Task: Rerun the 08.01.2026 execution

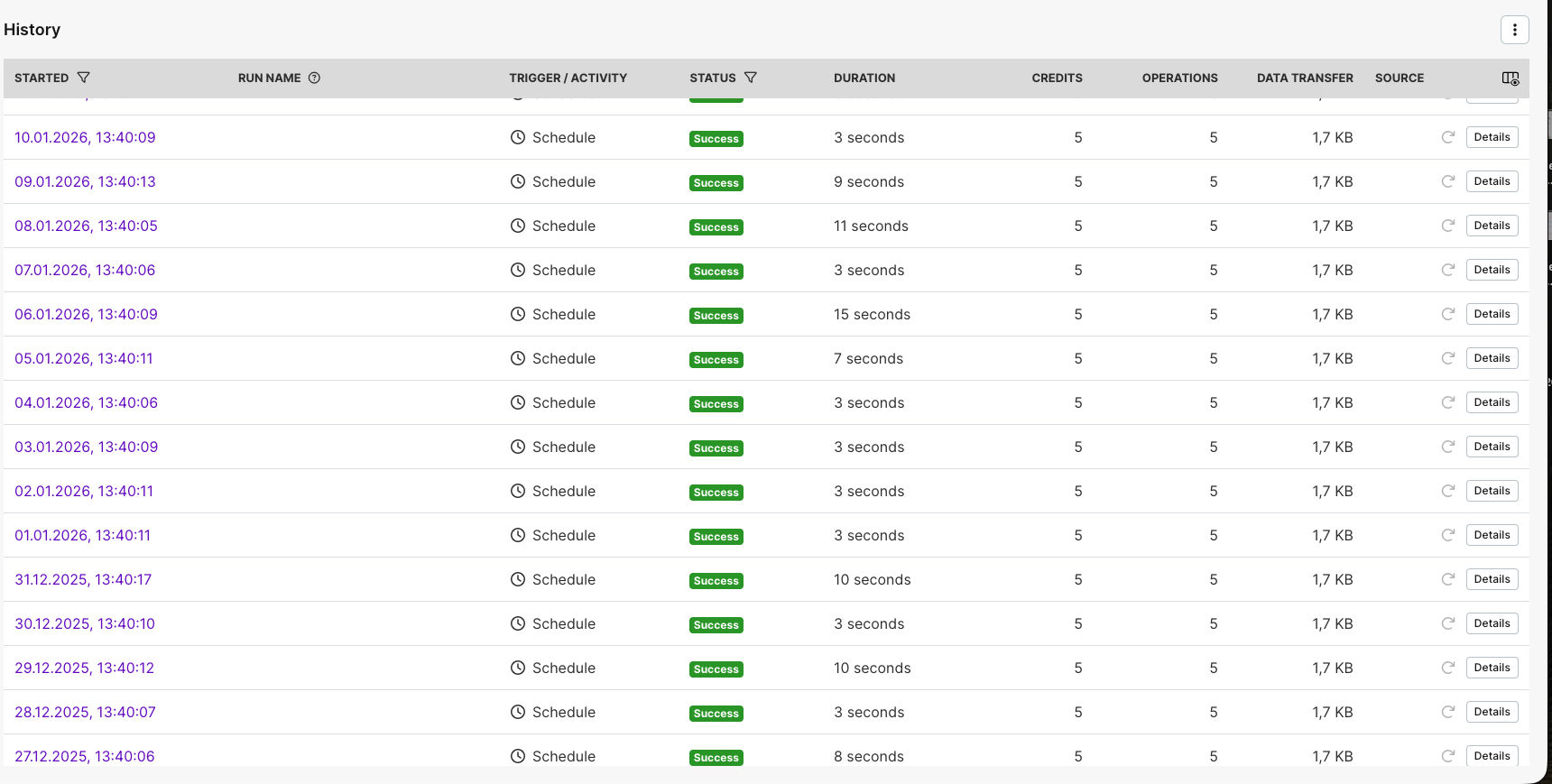Action: click(x=1448, y=226)
